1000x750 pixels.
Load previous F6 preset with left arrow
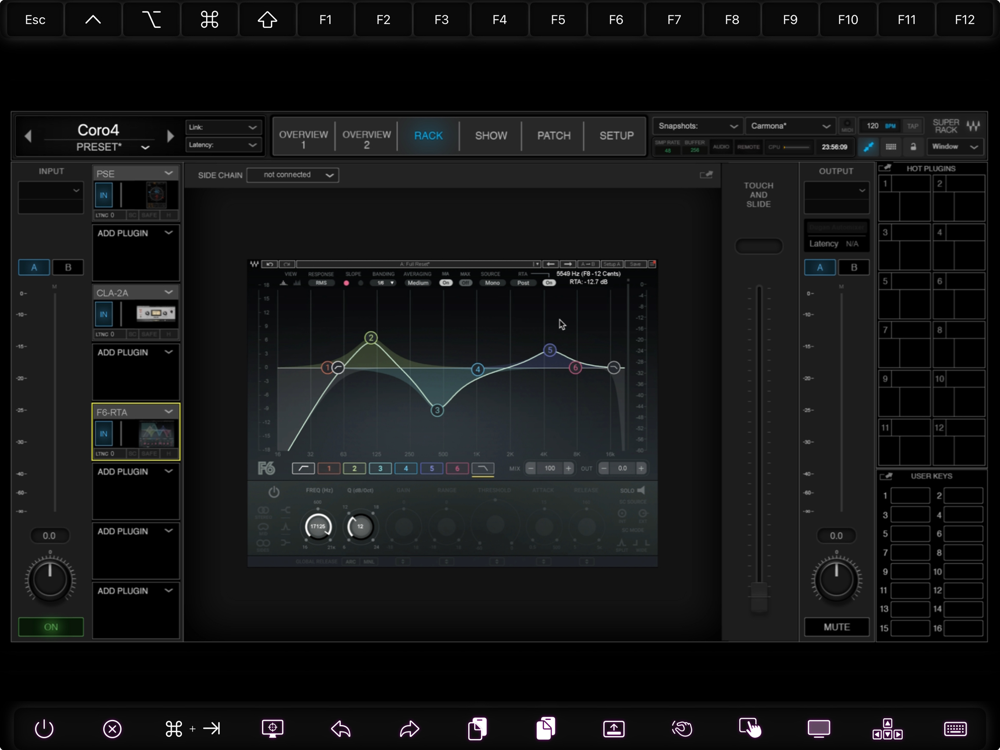click(x=550, y=264)
